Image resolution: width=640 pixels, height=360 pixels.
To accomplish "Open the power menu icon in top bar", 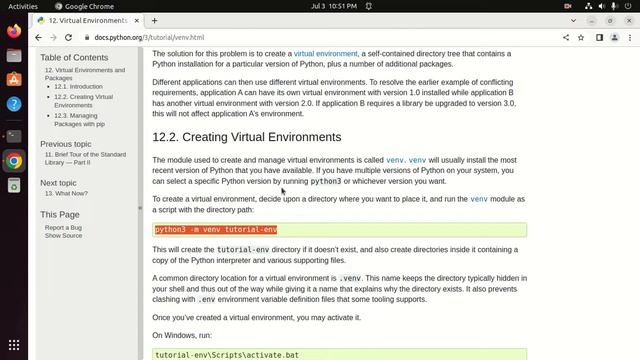I will [628, 6].
